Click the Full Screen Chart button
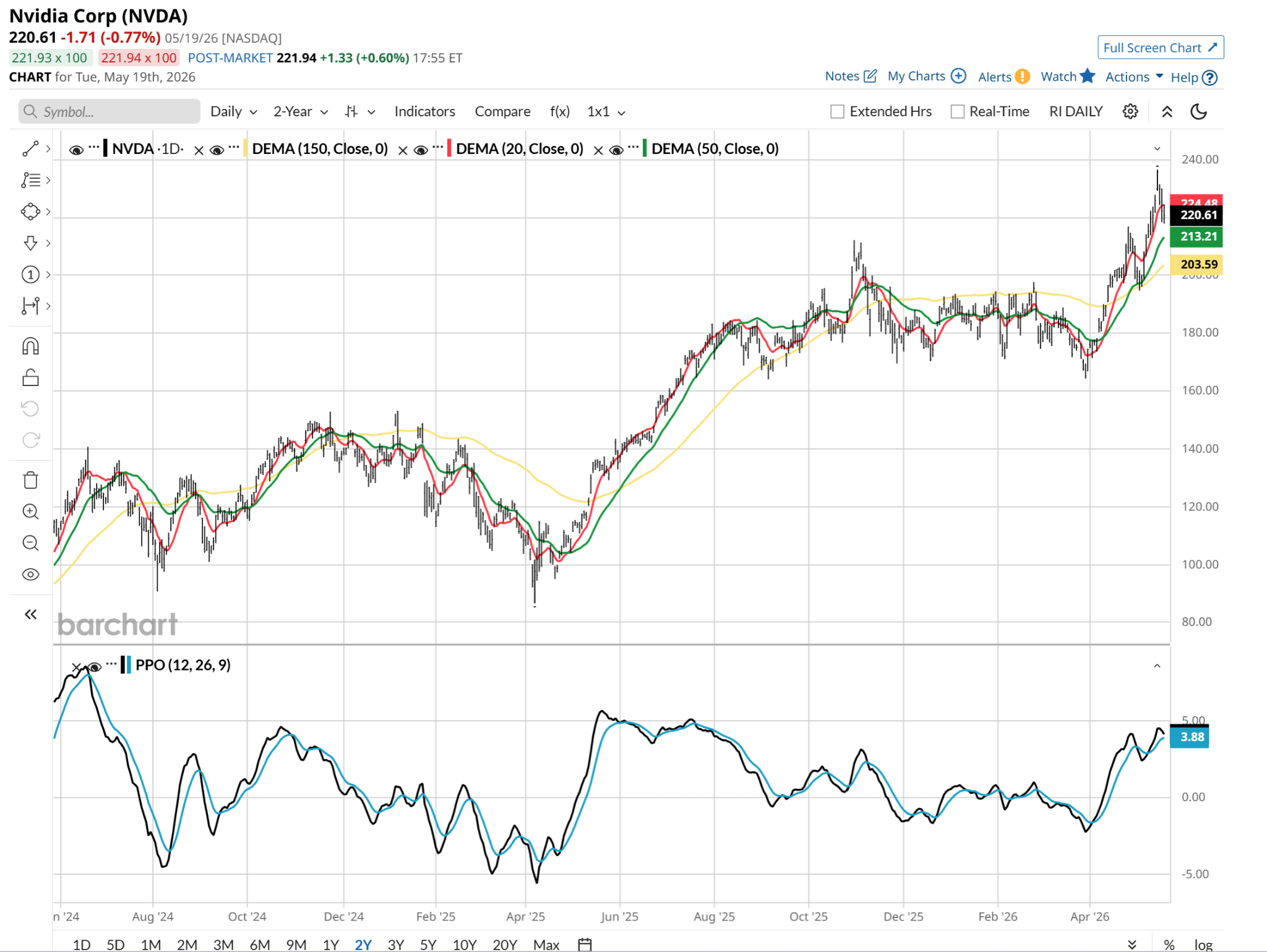 1160,48
